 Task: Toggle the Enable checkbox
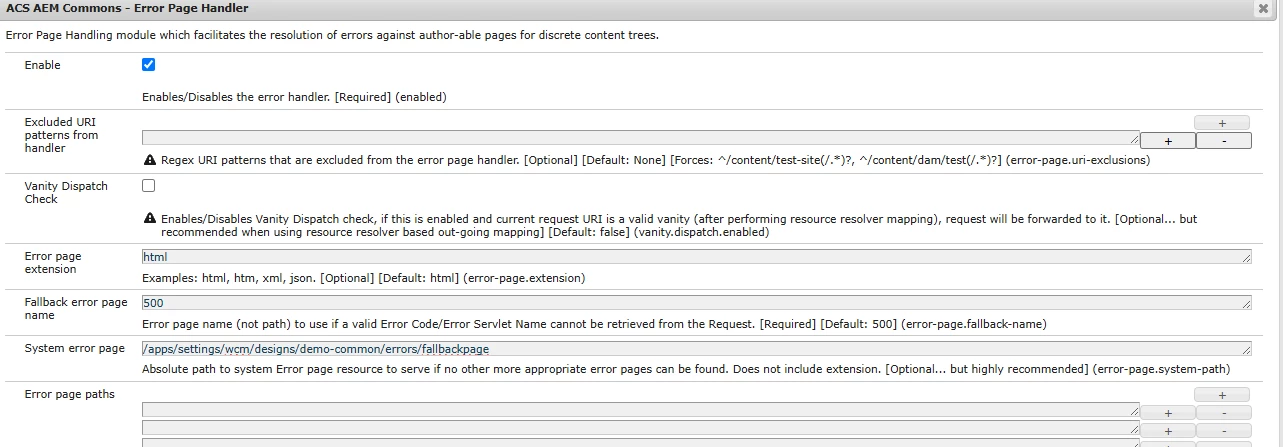(x=149, y=65)
